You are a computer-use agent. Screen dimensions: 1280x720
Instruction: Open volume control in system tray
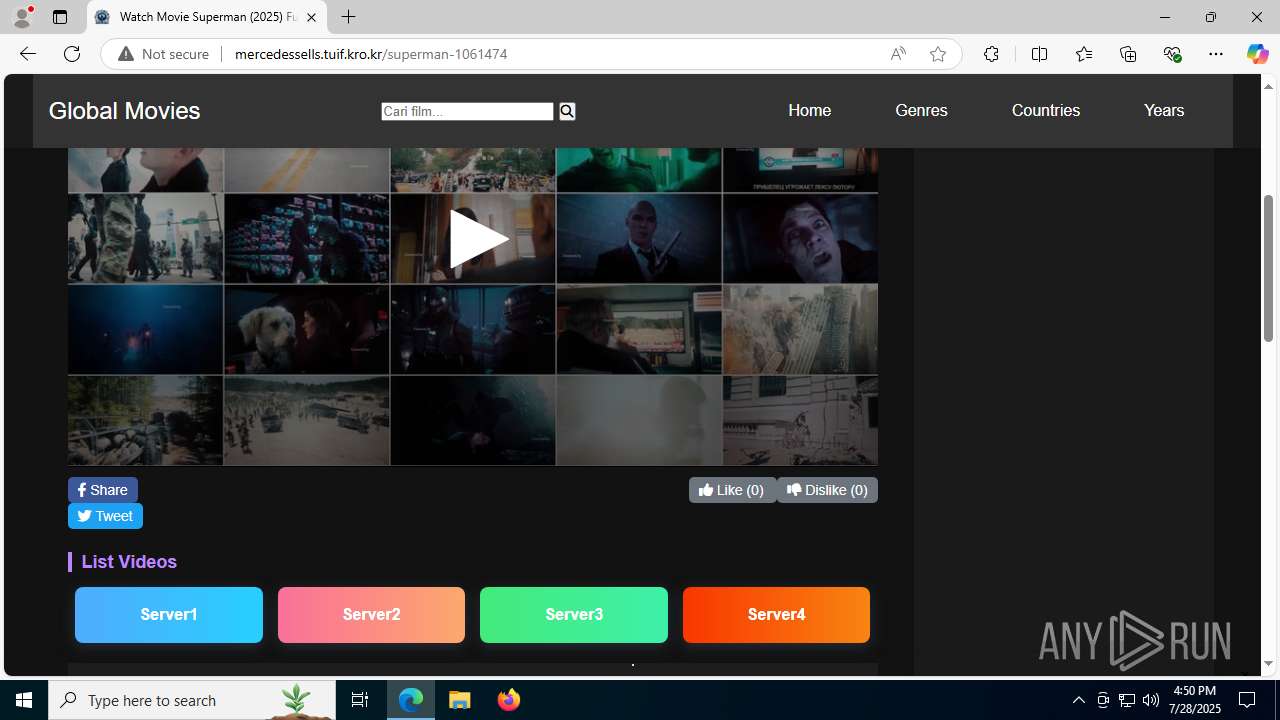pyautogui.click(x=1150, y=700)
